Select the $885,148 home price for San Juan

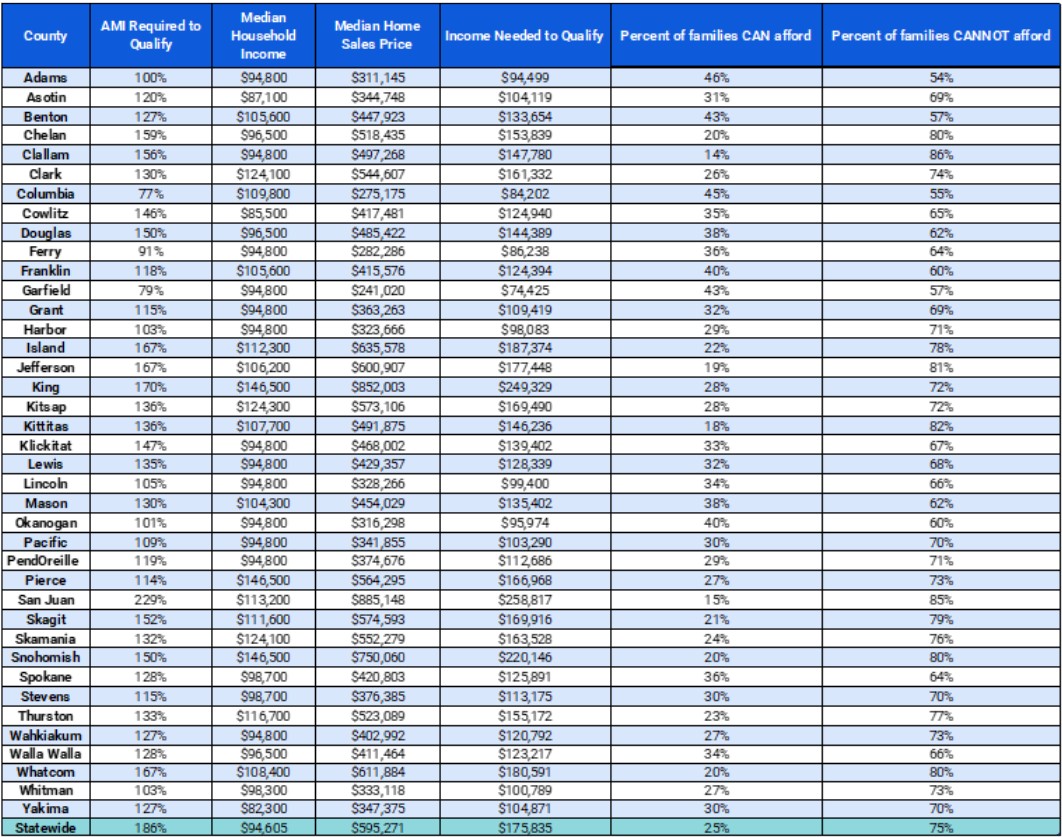point(377,600)
